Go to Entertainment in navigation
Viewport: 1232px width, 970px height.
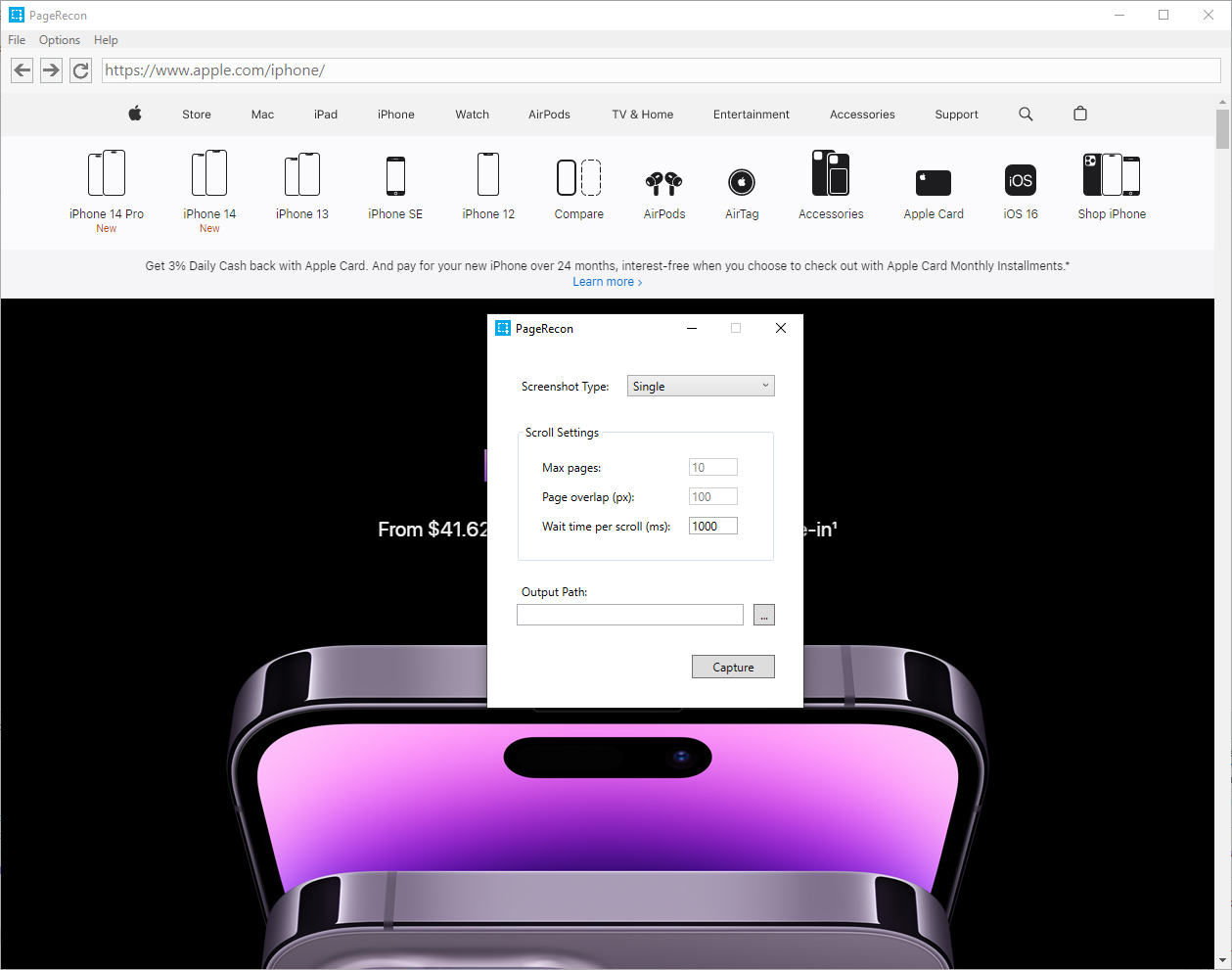click(752, 115)
